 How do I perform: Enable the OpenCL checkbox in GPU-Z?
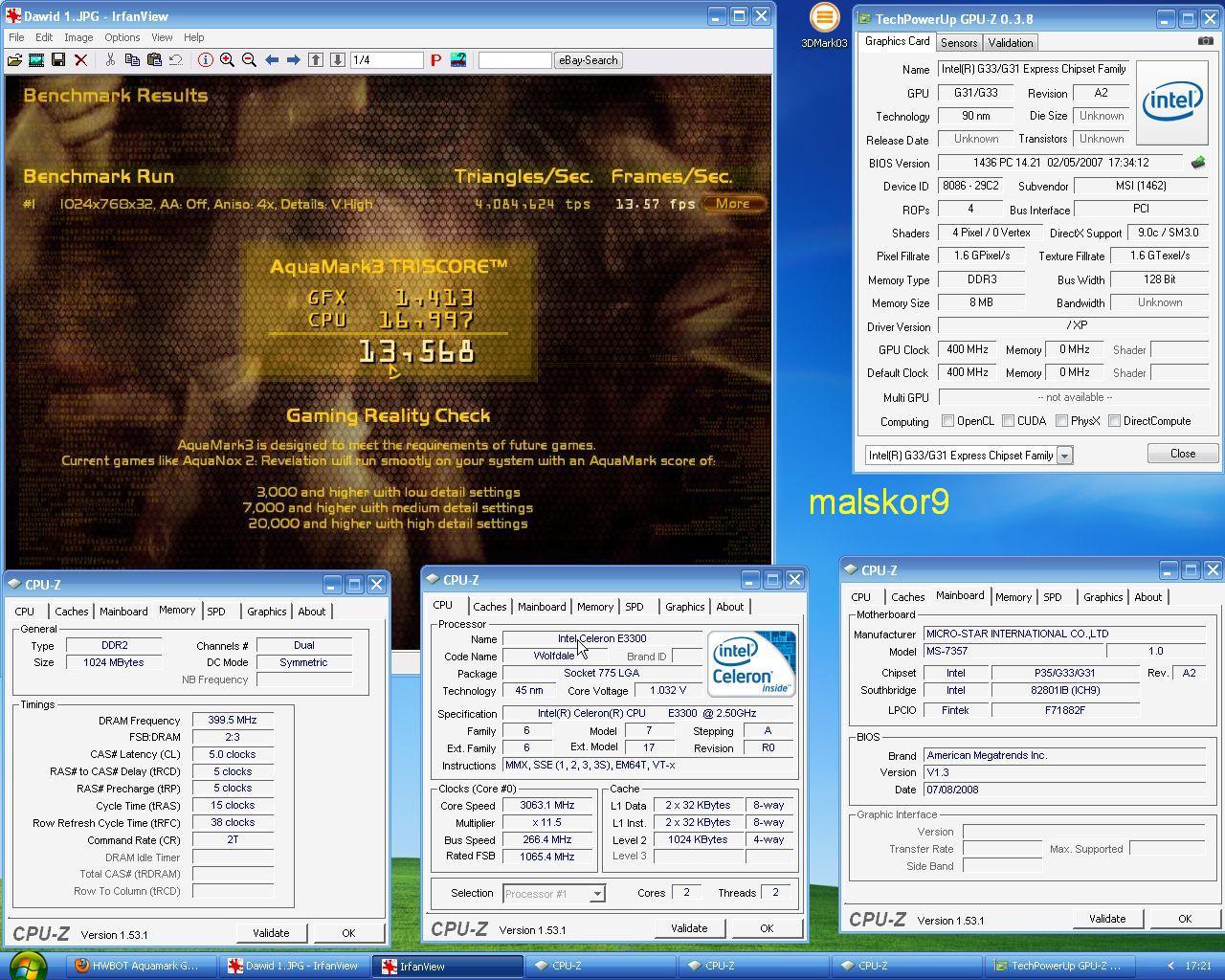point(947,421)
